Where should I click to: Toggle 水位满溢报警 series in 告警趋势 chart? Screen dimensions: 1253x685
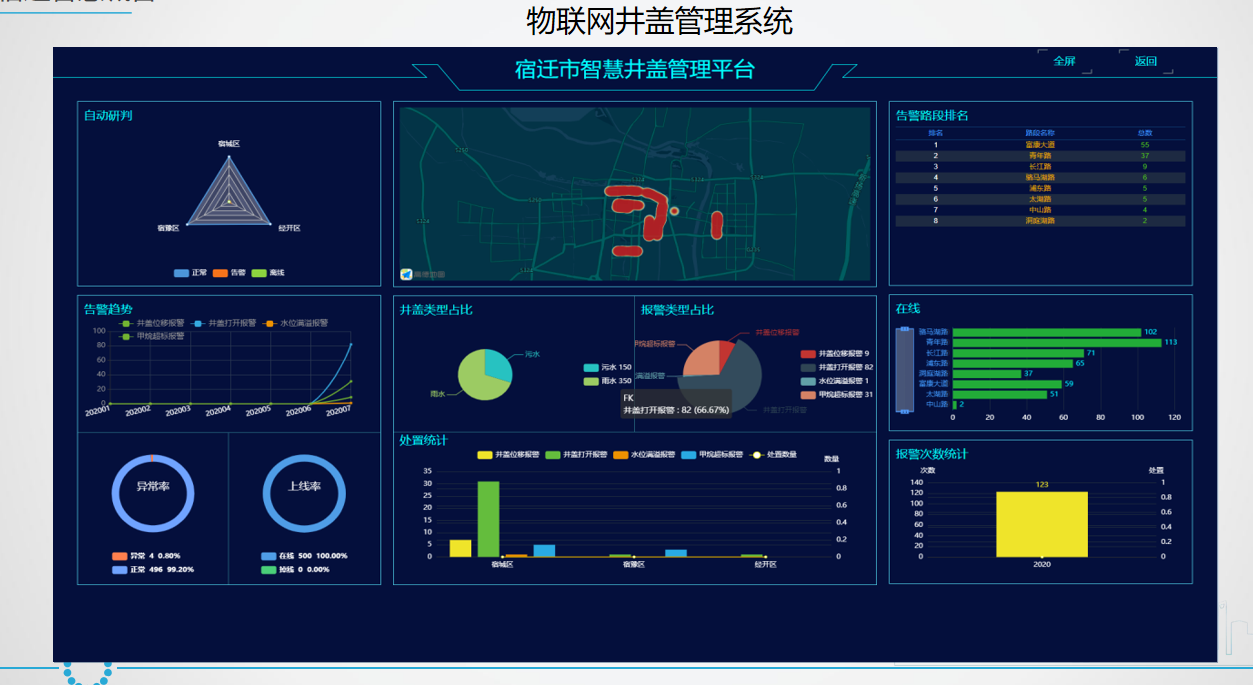pyautogui.click(x=298, y=323)
